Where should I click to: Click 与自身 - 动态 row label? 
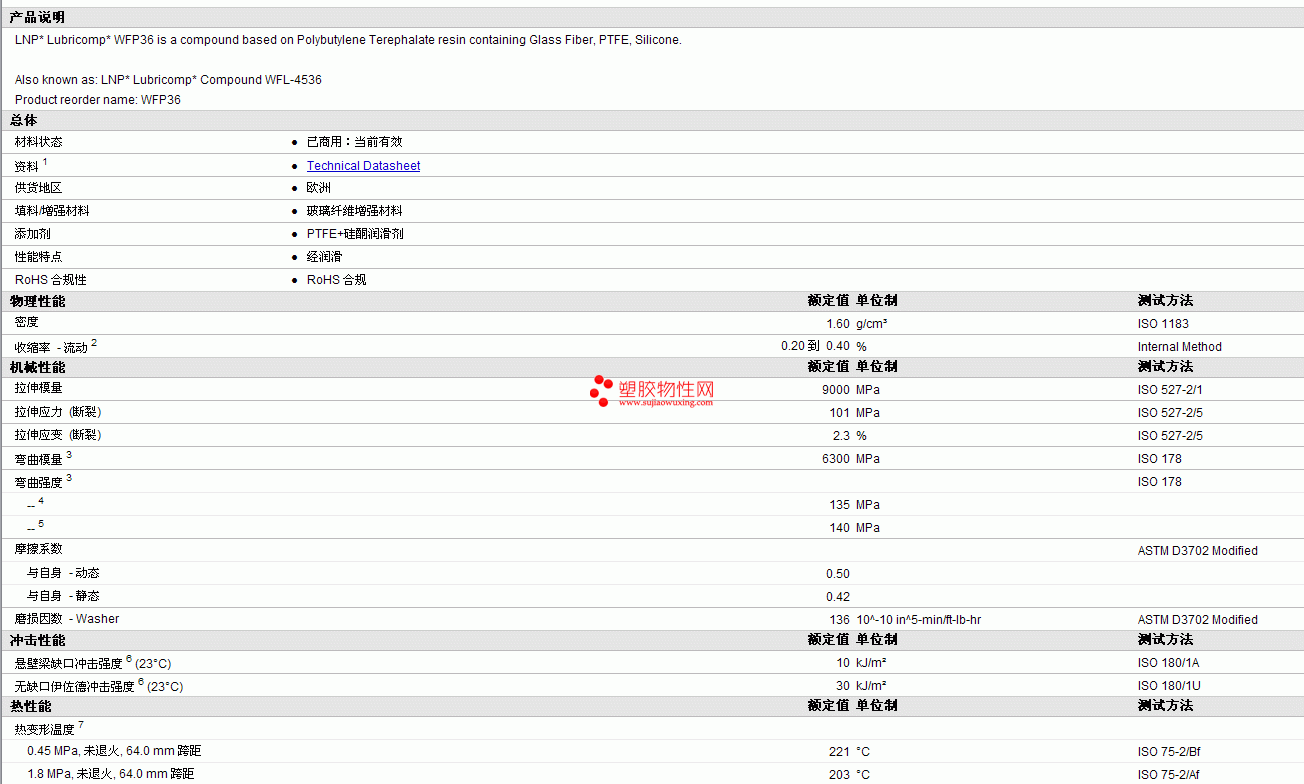(63, 574)
